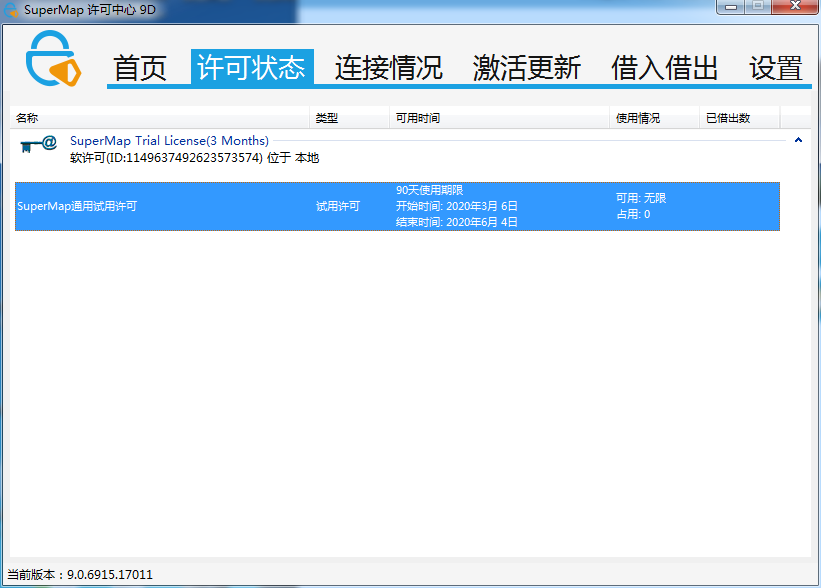This screenshot has width=821, height=588.
Task: Click the 可用: 无限 text
Action: [641, 198]
